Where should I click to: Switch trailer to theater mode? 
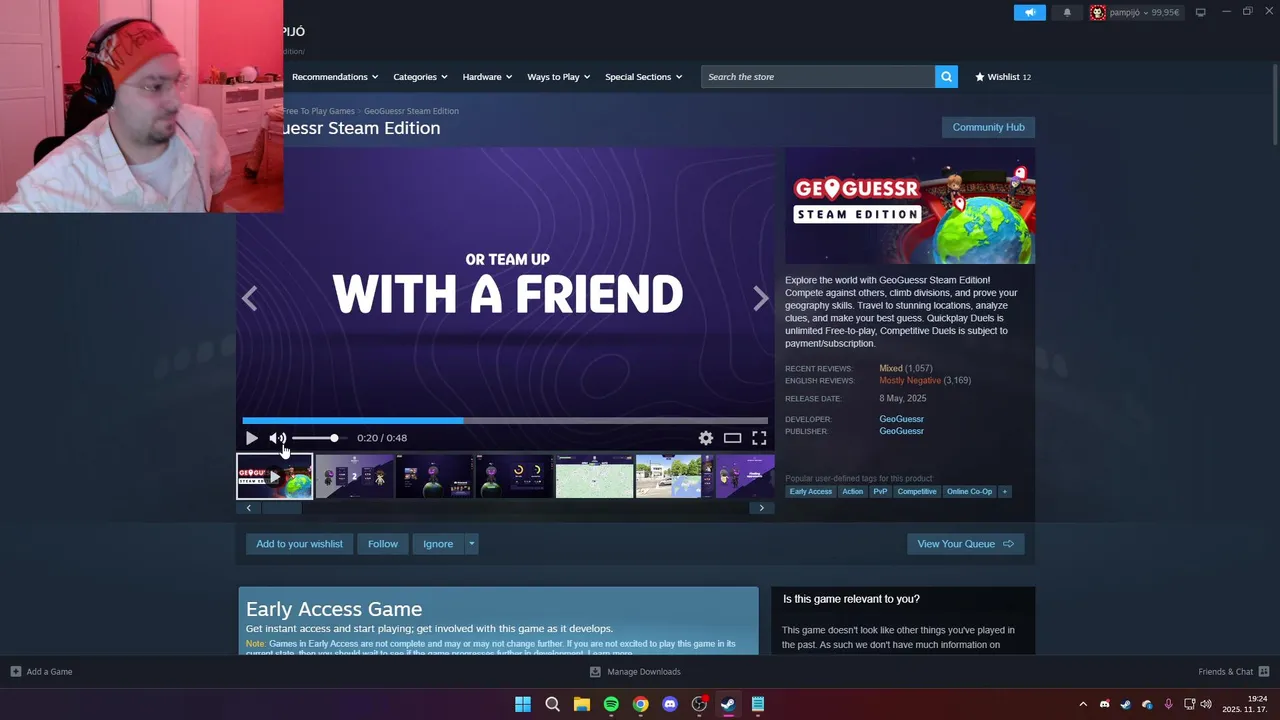(x=733, y=438)
